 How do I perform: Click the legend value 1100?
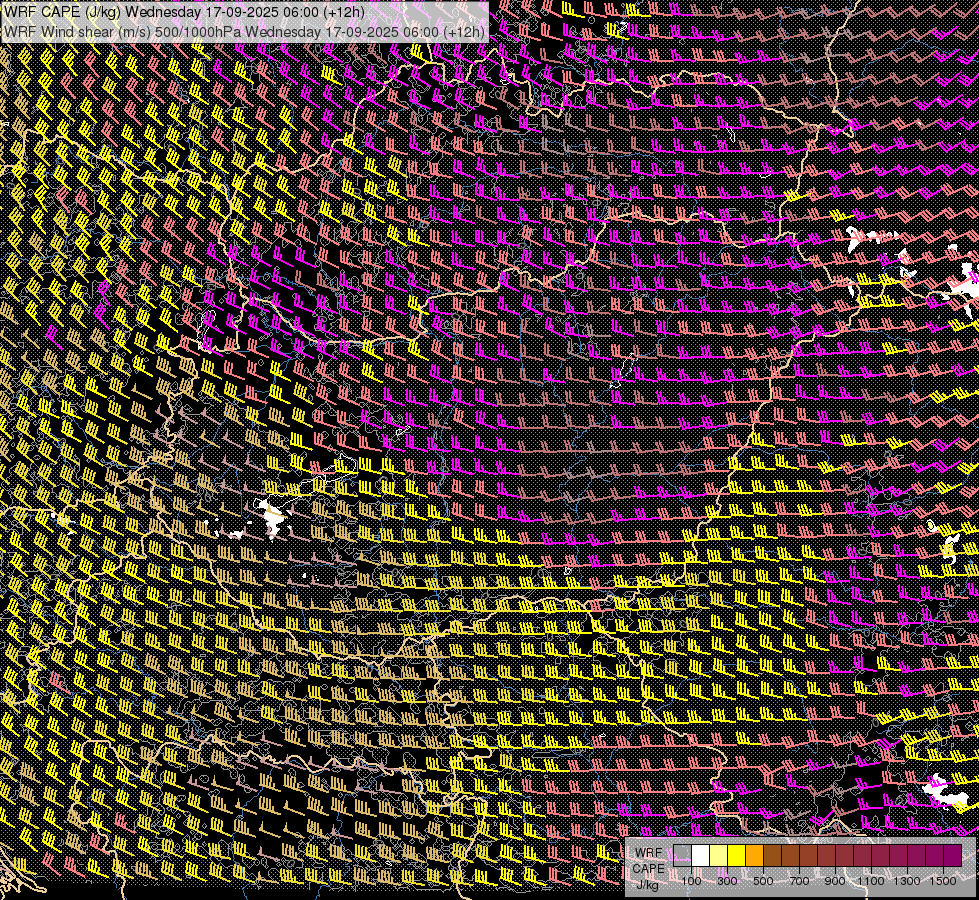[870, 881]
